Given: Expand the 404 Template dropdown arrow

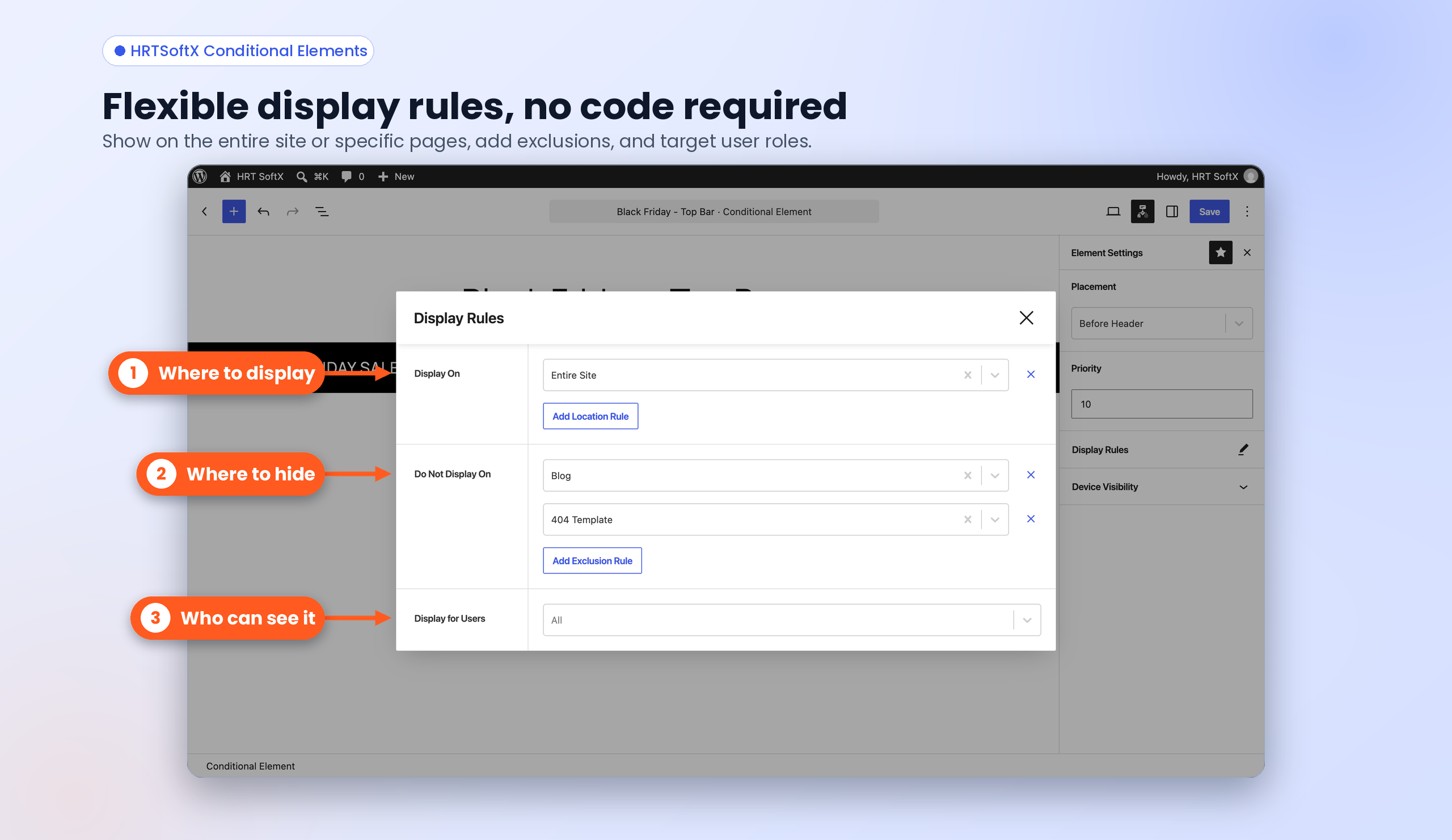Looking at the screenshot, I should (x=994, y=520).
